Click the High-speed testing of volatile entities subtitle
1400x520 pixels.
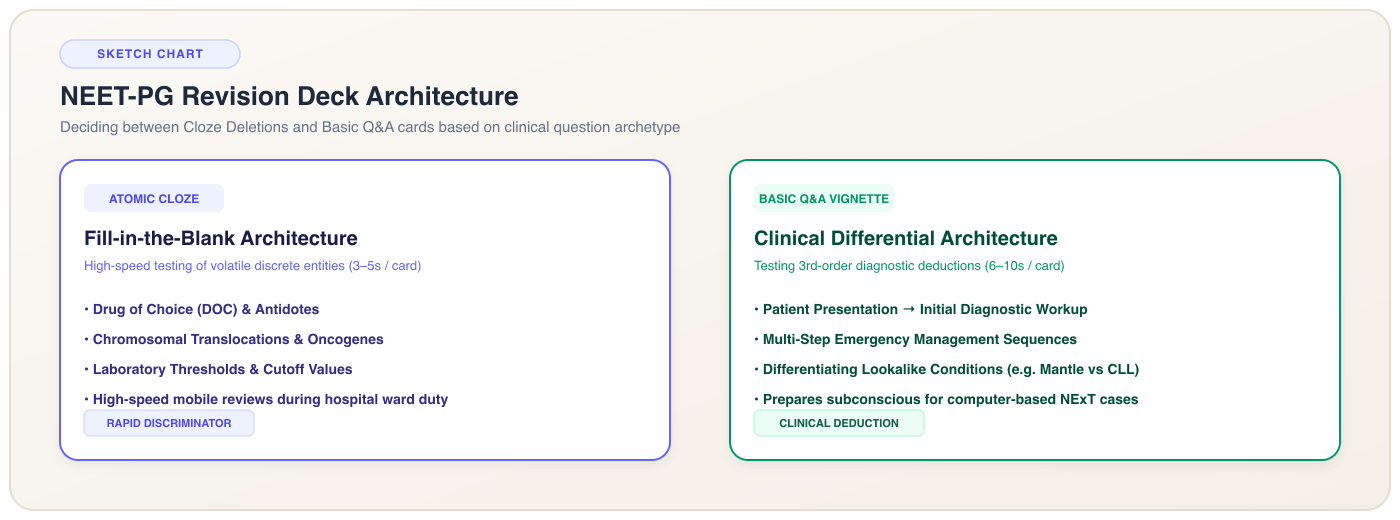[x=252, y=266]
